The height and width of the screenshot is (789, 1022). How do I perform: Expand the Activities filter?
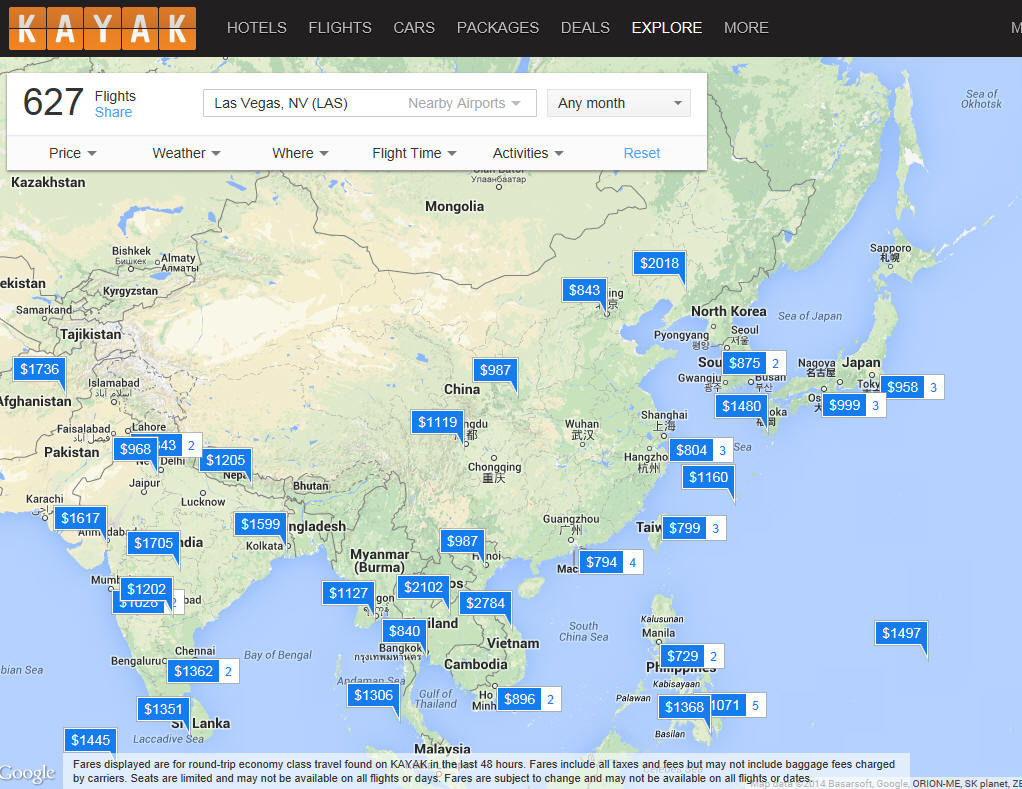(528, 153)
